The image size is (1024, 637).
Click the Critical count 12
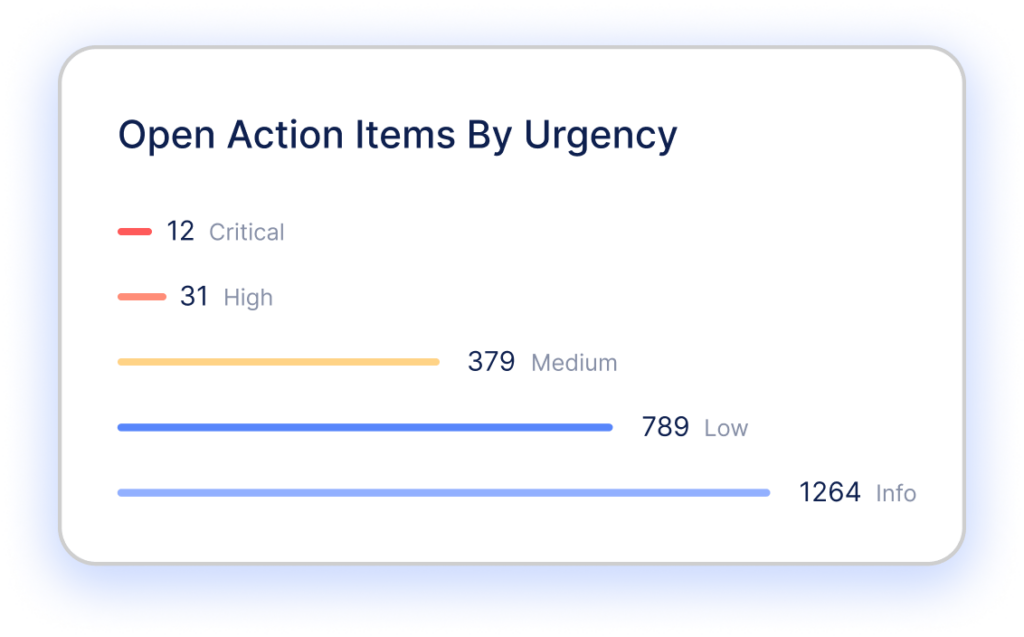click(x=180, y=232)
